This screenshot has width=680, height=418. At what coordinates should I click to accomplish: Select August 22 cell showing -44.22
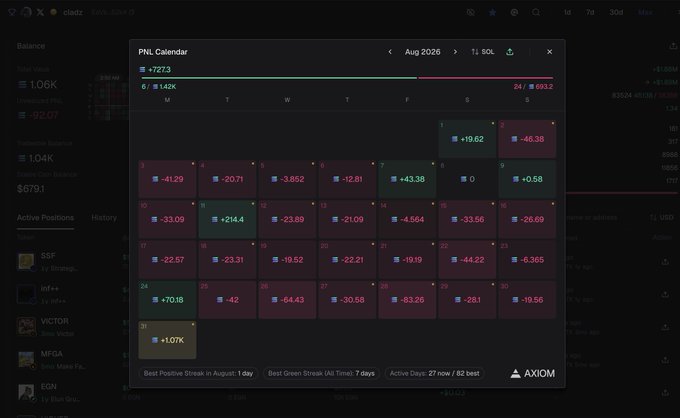[467, 260]
